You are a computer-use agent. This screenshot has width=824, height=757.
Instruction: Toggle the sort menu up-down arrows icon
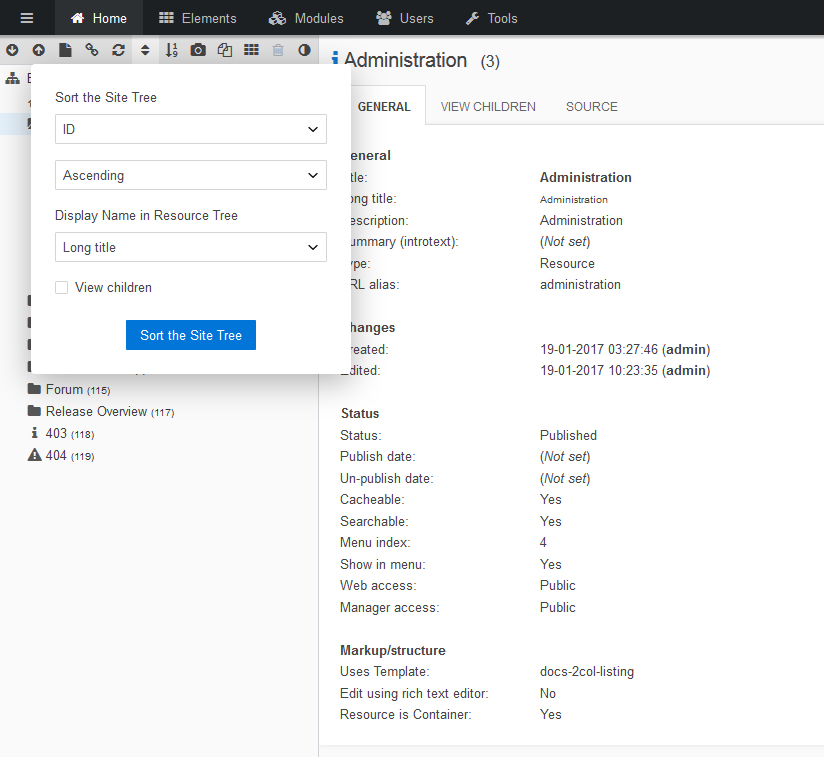click(145, 50)
